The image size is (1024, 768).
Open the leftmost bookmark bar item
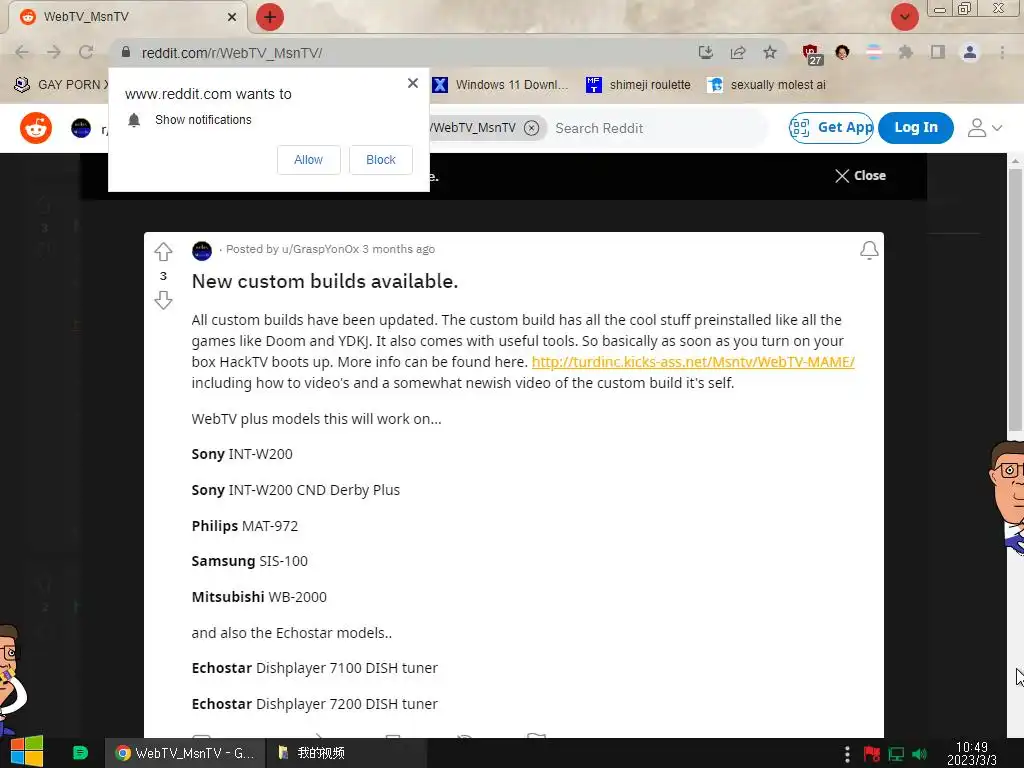click(62, 85)
